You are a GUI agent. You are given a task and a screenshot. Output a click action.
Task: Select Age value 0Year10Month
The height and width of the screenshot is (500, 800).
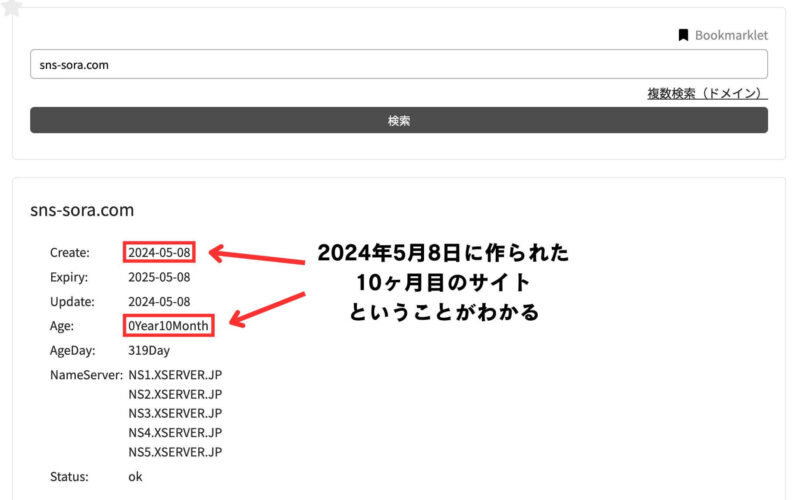tap(168, 326)
